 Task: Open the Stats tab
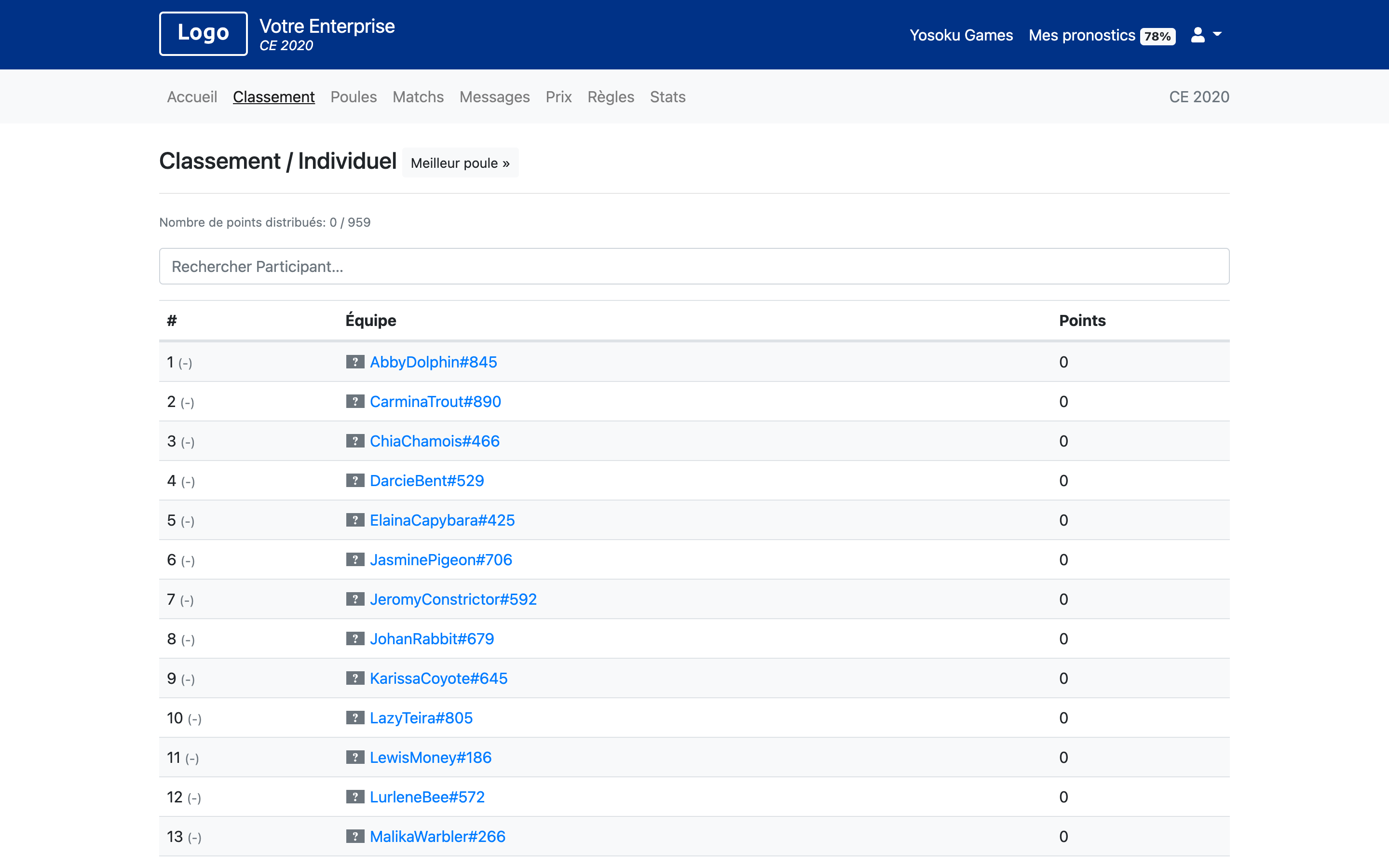click(667, 96)
